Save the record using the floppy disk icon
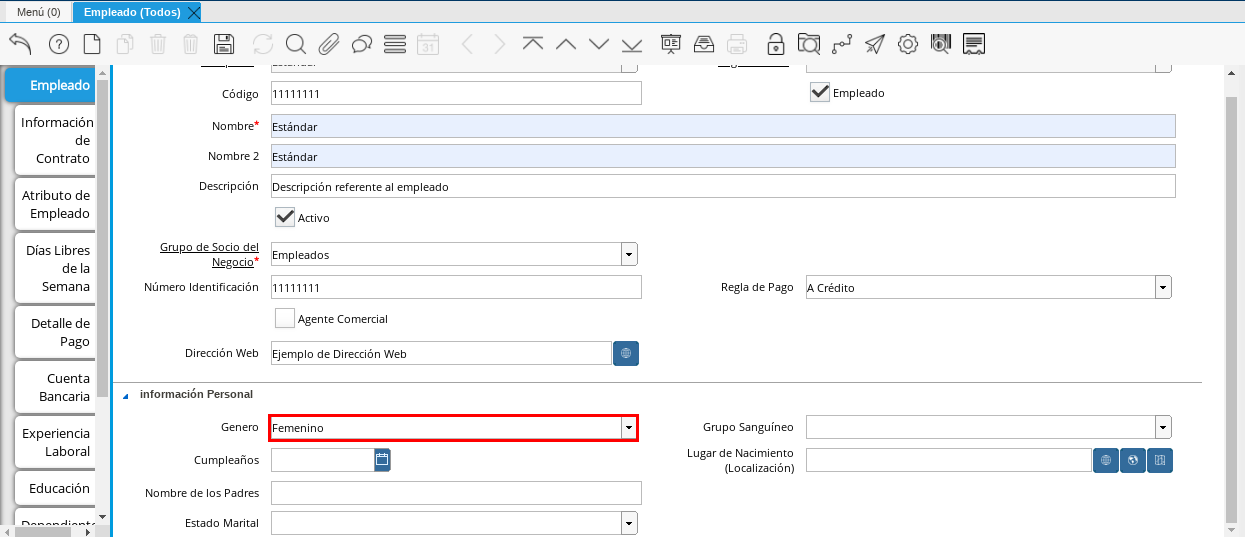 [224, 44]
